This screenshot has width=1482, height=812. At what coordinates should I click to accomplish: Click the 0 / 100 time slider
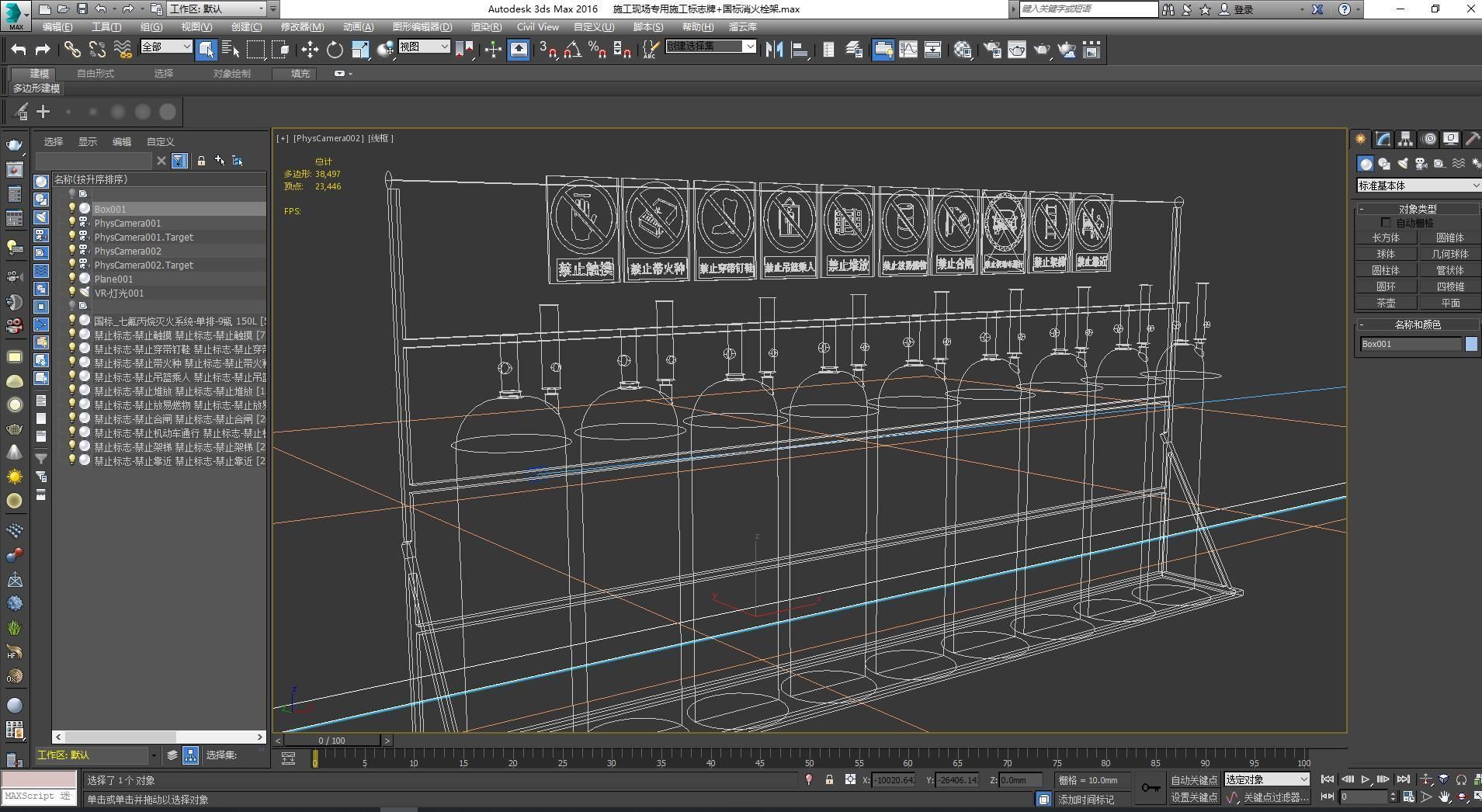(332, 741)
